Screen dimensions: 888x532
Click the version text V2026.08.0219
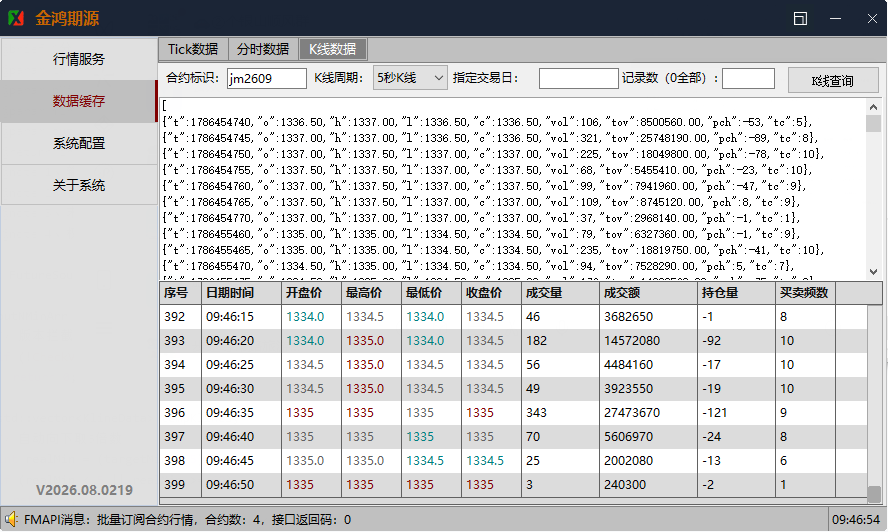click(84, 490)
